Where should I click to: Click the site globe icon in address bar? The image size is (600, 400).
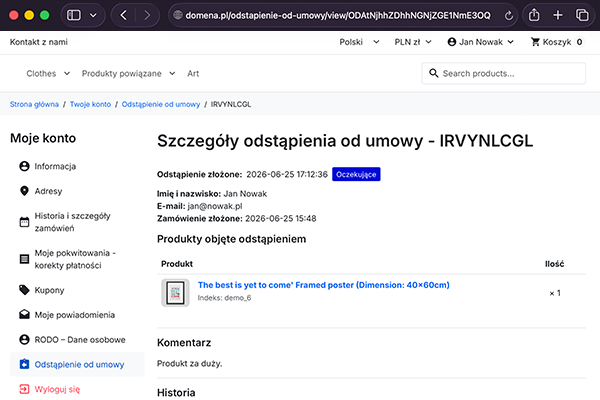[178, 15]
